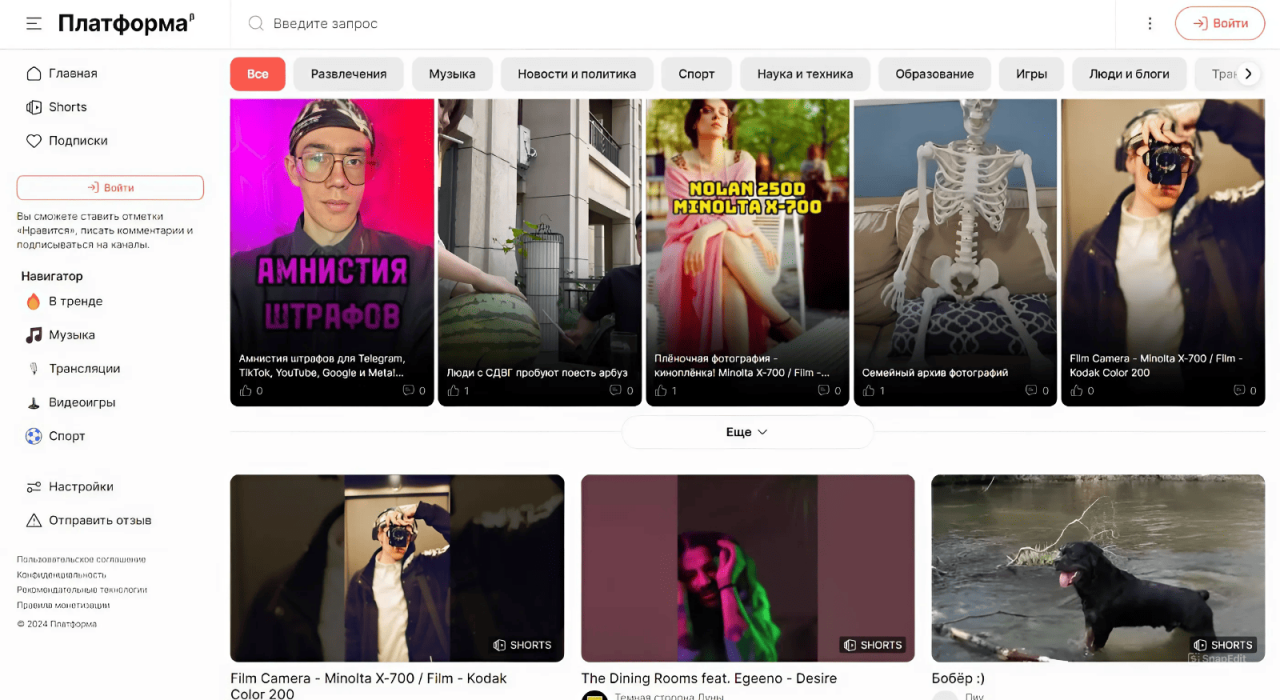This screenshot has height=700, width=1280.
Task: Open Shorts from the sidebar
Action: point(67,107)
